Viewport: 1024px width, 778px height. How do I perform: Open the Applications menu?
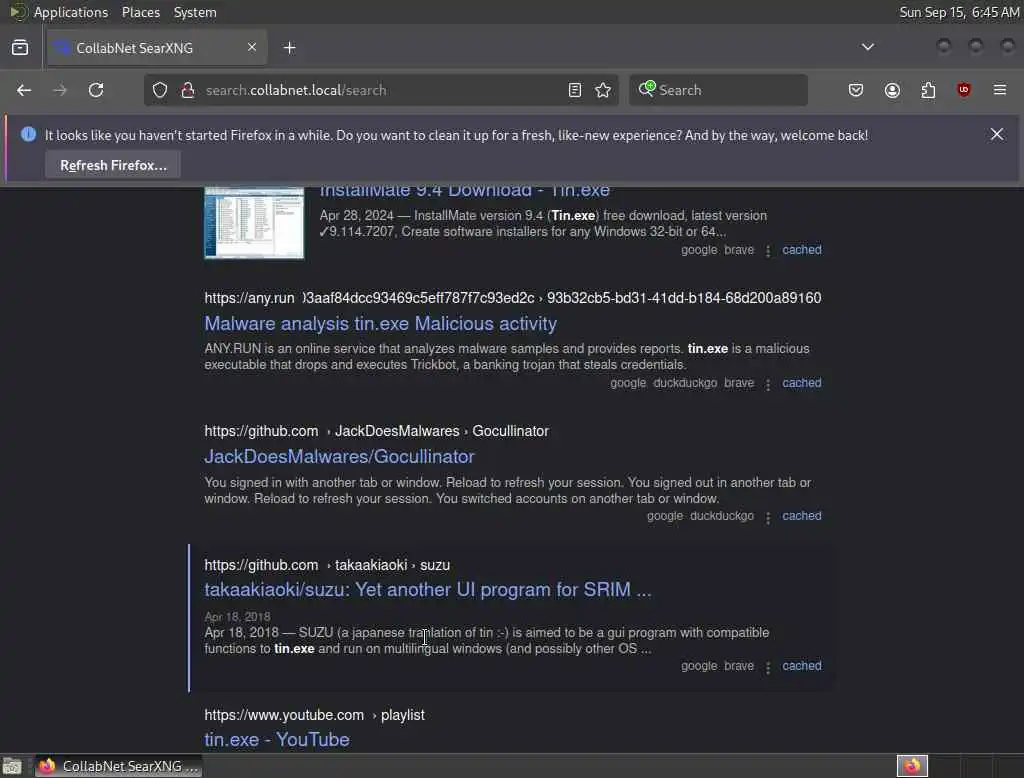71,12
